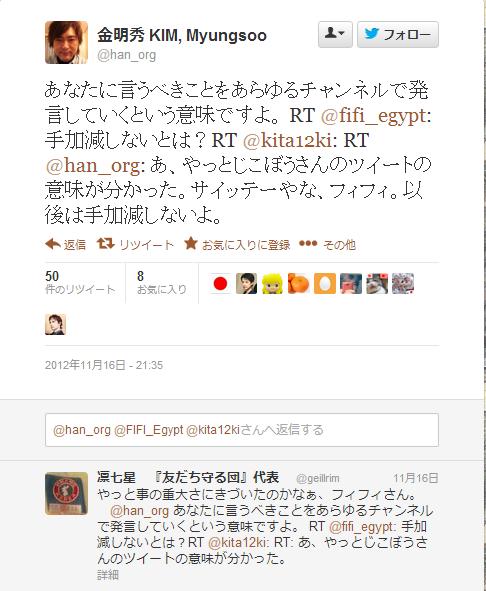Expand 詳細 under the reply tweet
The image size is (486, 591).
click(108, 575)
